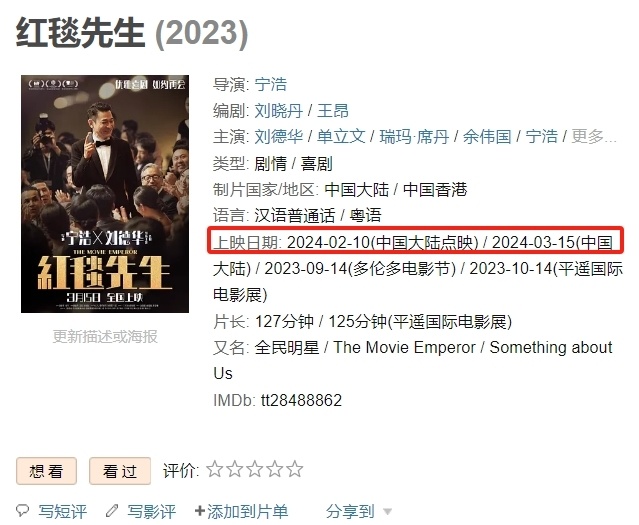Open director 宁浩's page
Image resolution: width=639 pixels, height=525 pixels.
(271, 84)
